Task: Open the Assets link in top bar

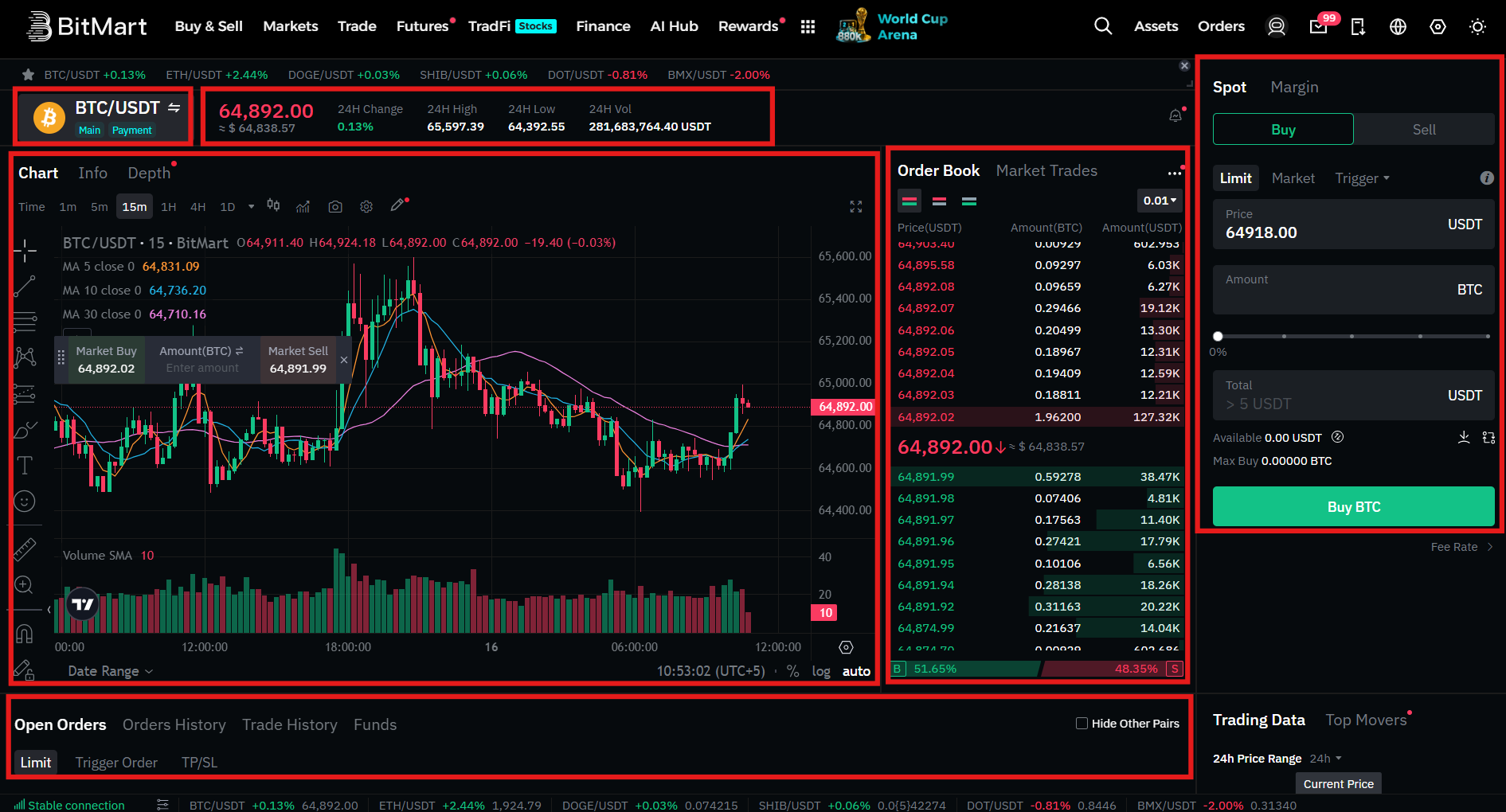Action: tap(1156, 26)
